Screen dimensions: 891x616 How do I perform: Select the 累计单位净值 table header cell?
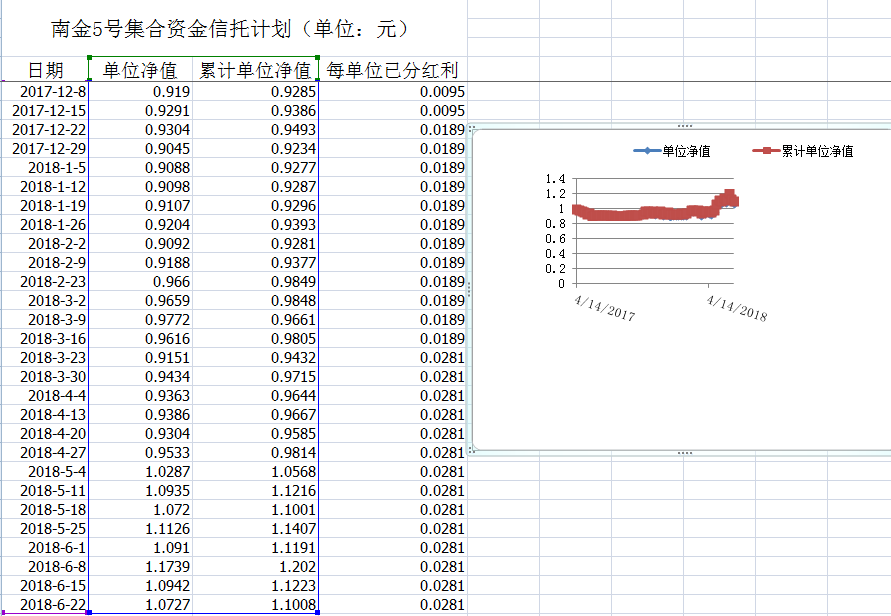click(255, 70)
